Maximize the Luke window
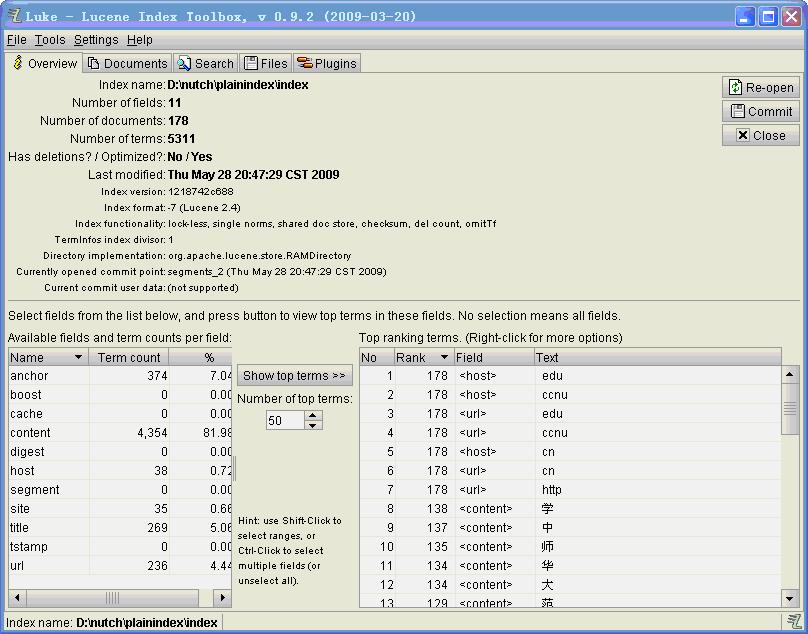 [768, 16]
